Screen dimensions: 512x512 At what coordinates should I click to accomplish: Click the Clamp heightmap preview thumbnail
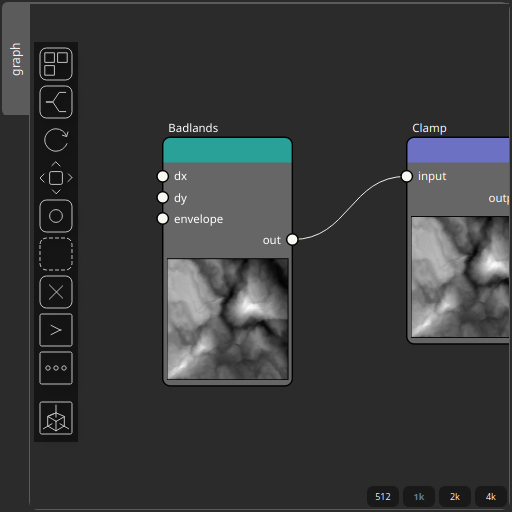[460, 277]
